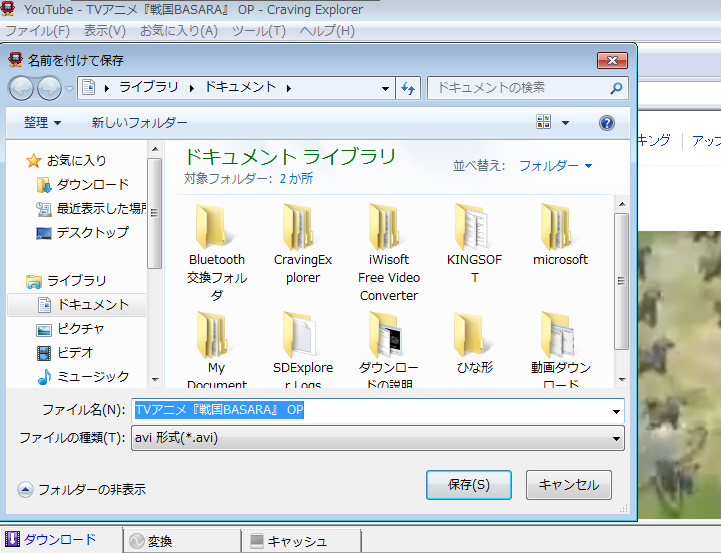Close the 名前を付けて保存 dialog
This screenshot has width=721, height=553.
[612, 60]
